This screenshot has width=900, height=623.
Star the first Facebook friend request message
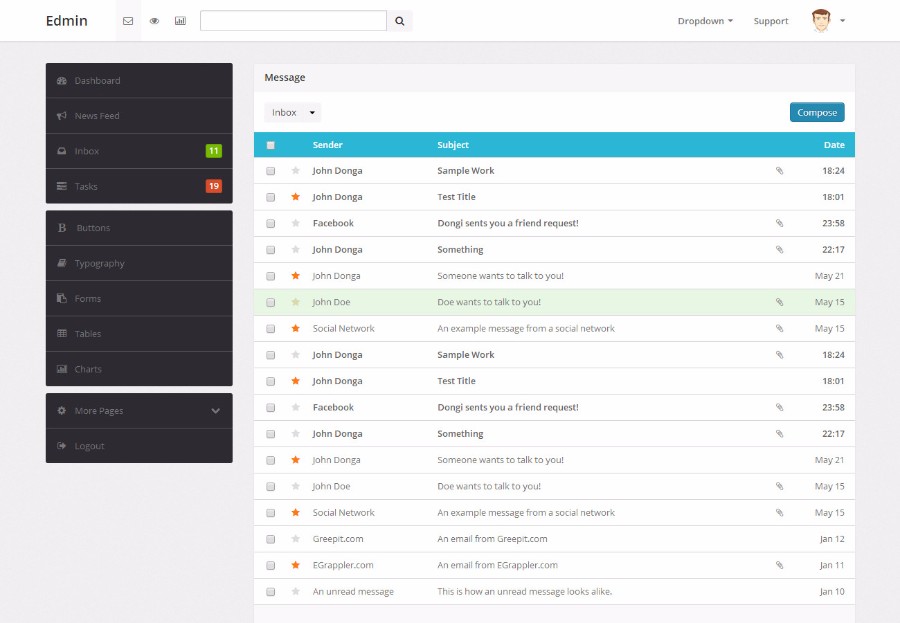pos(296,223)
